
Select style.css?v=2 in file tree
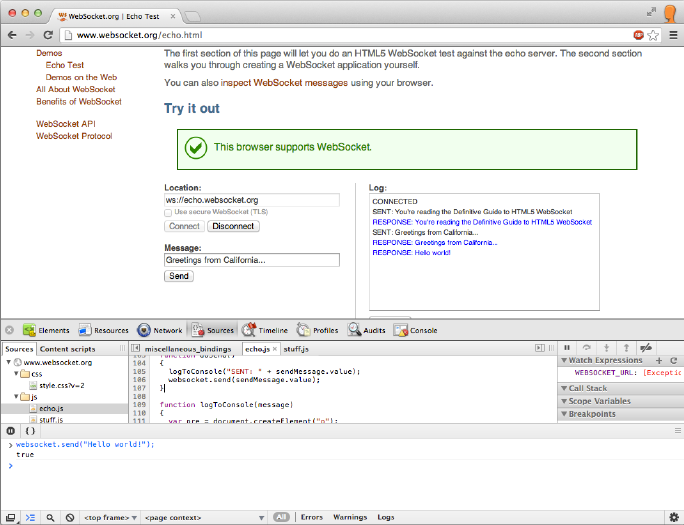(x=62, y=385)
